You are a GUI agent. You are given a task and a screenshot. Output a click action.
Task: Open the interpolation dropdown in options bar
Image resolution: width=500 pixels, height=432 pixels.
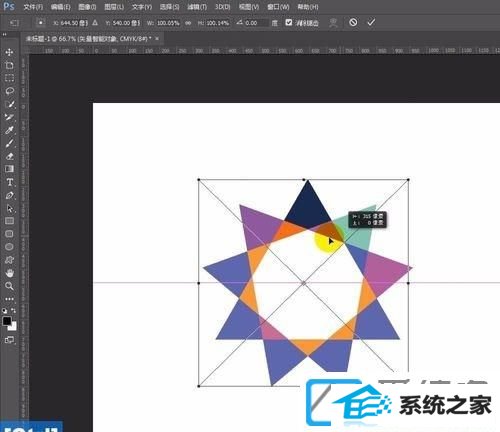[x=274, y=23]
